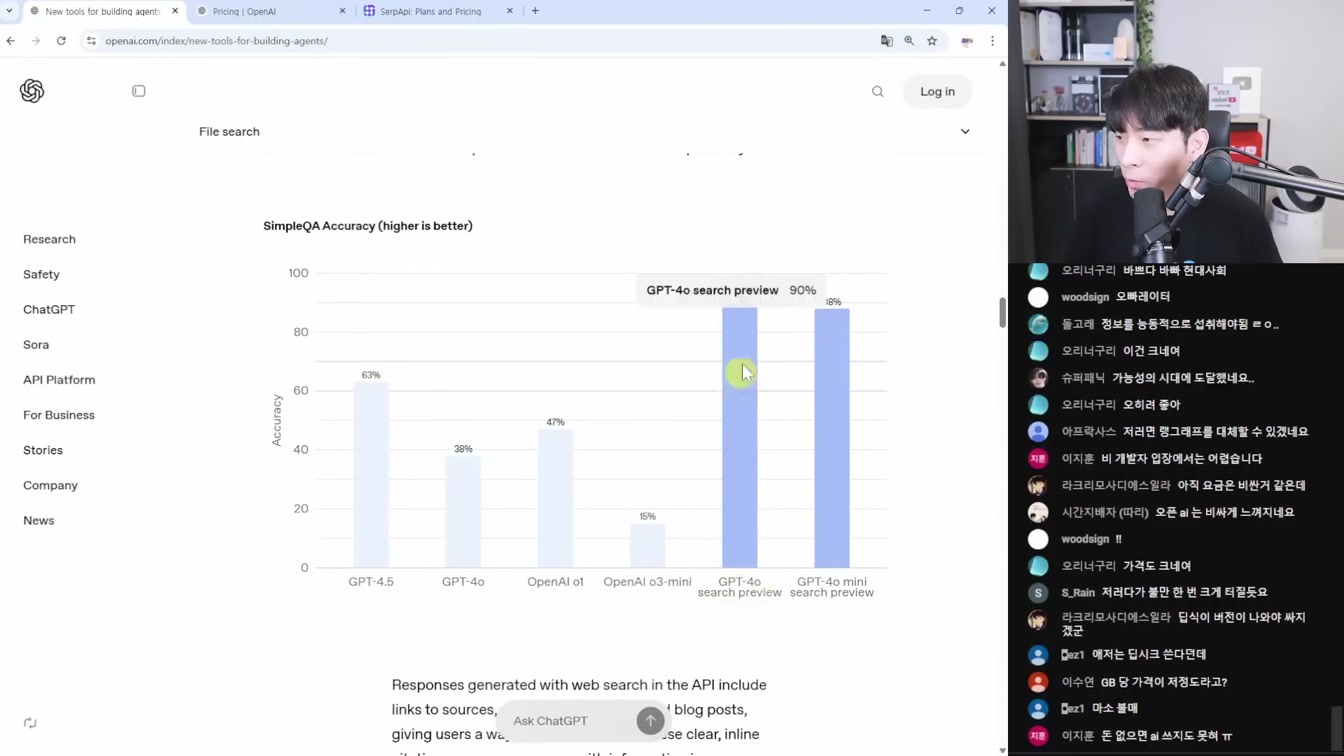Click site info icon beside URL

[x=91, y=41]
